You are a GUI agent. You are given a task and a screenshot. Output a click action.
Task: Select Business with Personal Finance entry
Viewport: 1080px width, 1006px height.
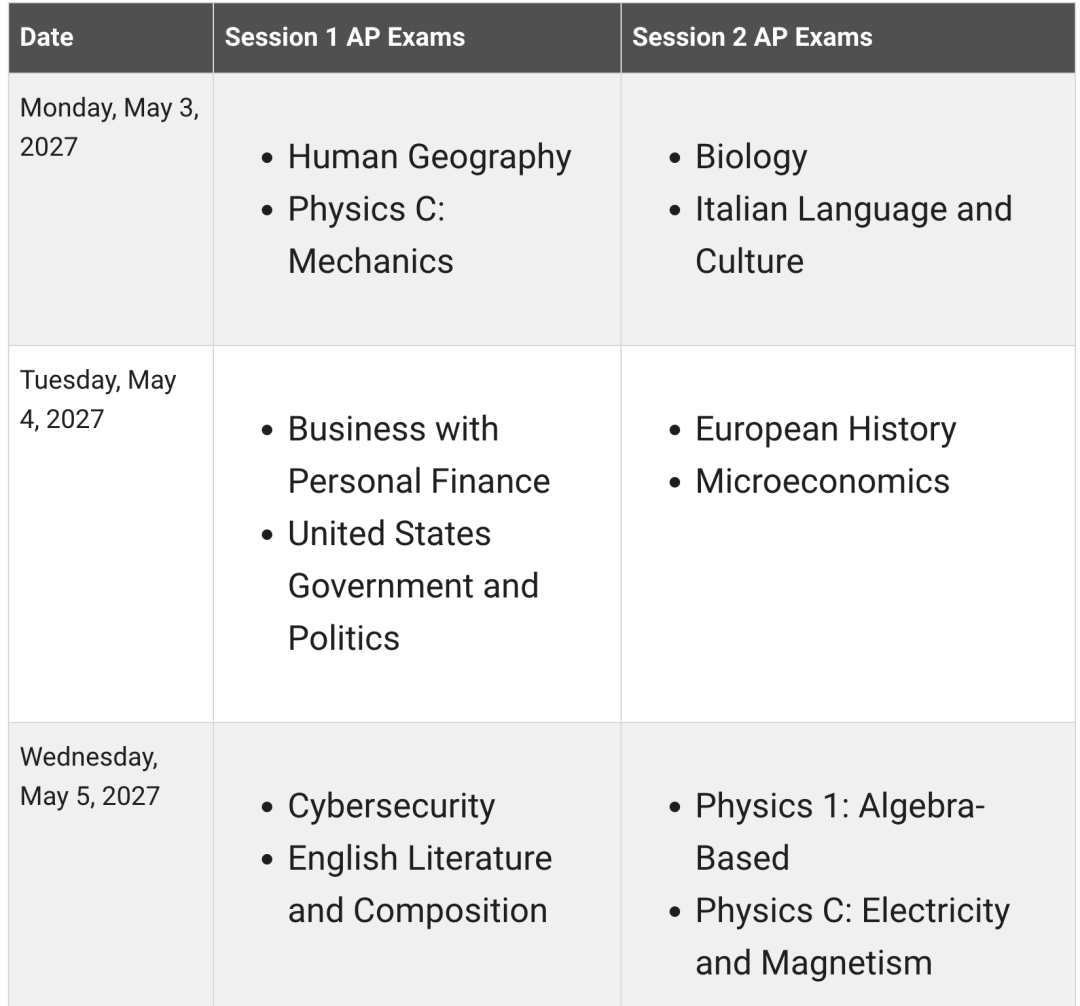click(419, 455)
